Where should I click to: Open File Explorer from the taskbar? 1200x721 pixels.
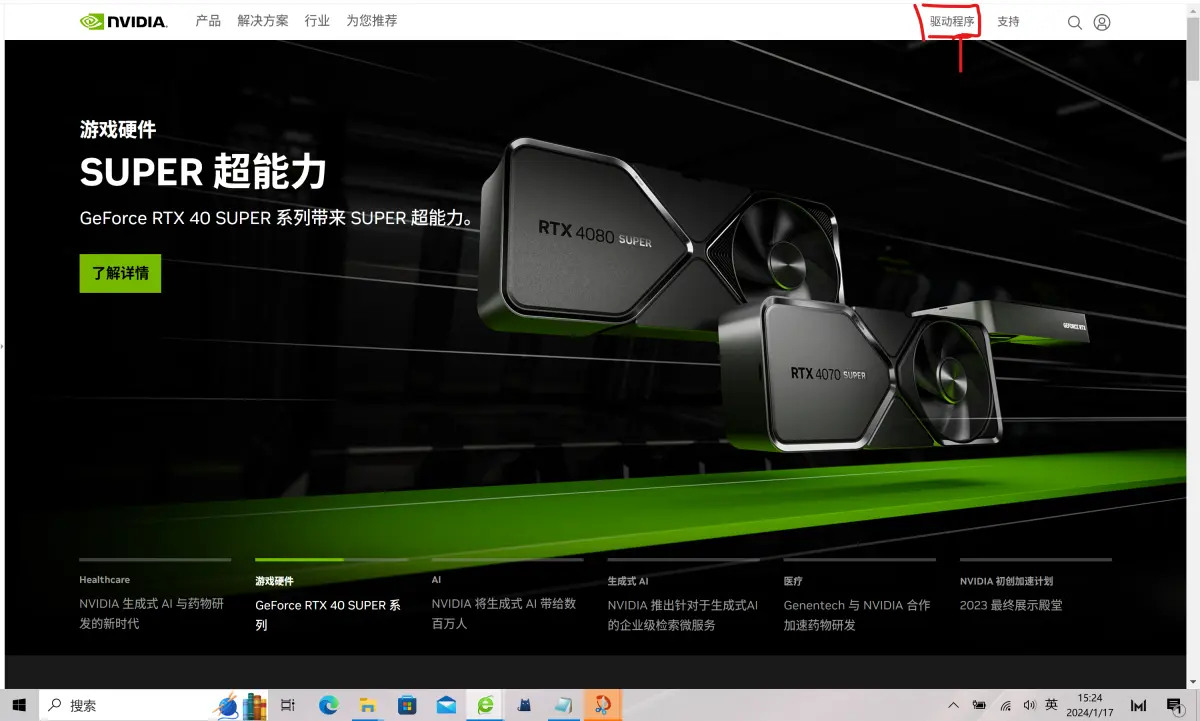click(367, 705)
